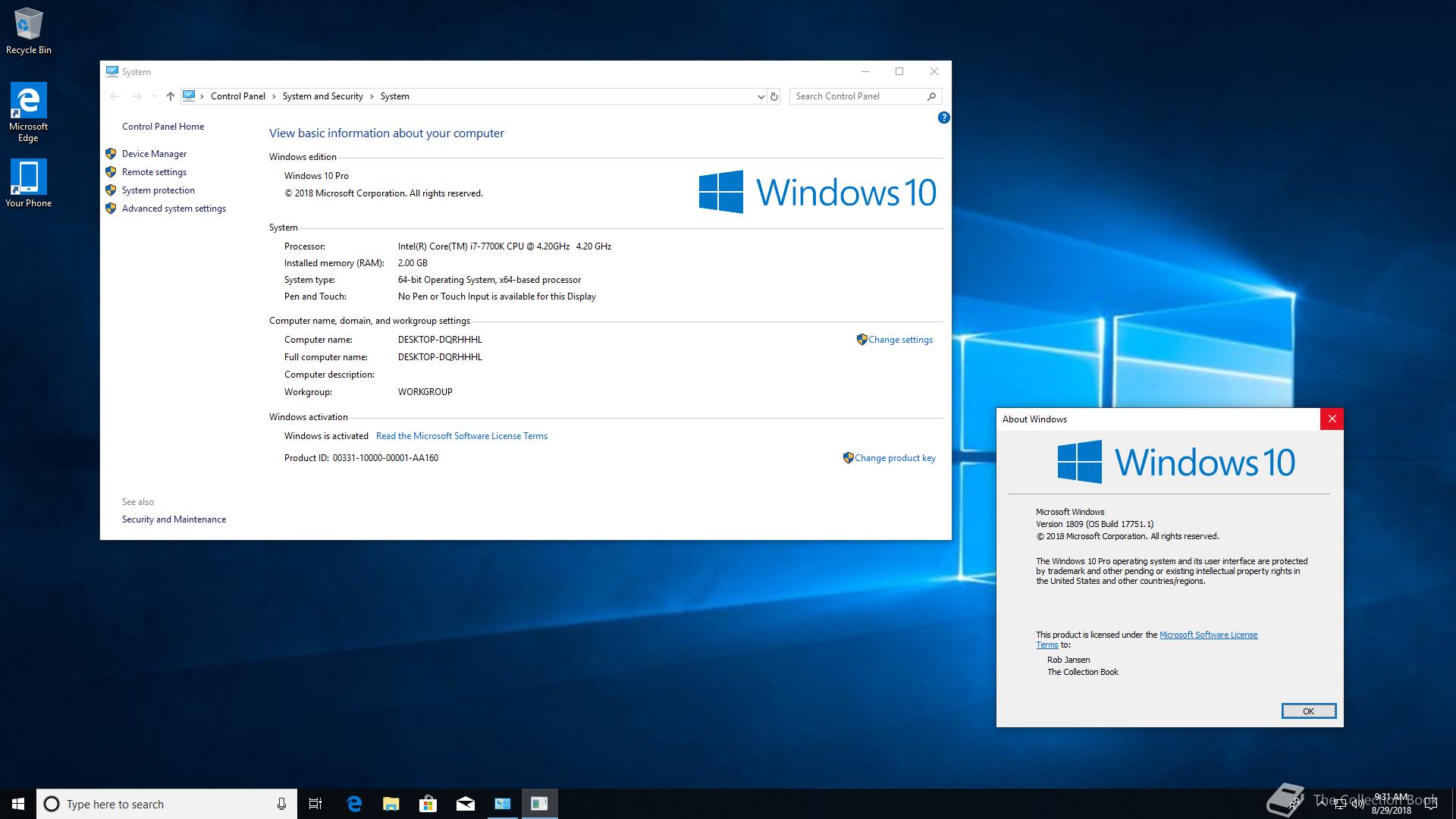Click Microsoft Software License Terms link in About Windows
The image size is (1456, 819).
tap(1208, 635)
